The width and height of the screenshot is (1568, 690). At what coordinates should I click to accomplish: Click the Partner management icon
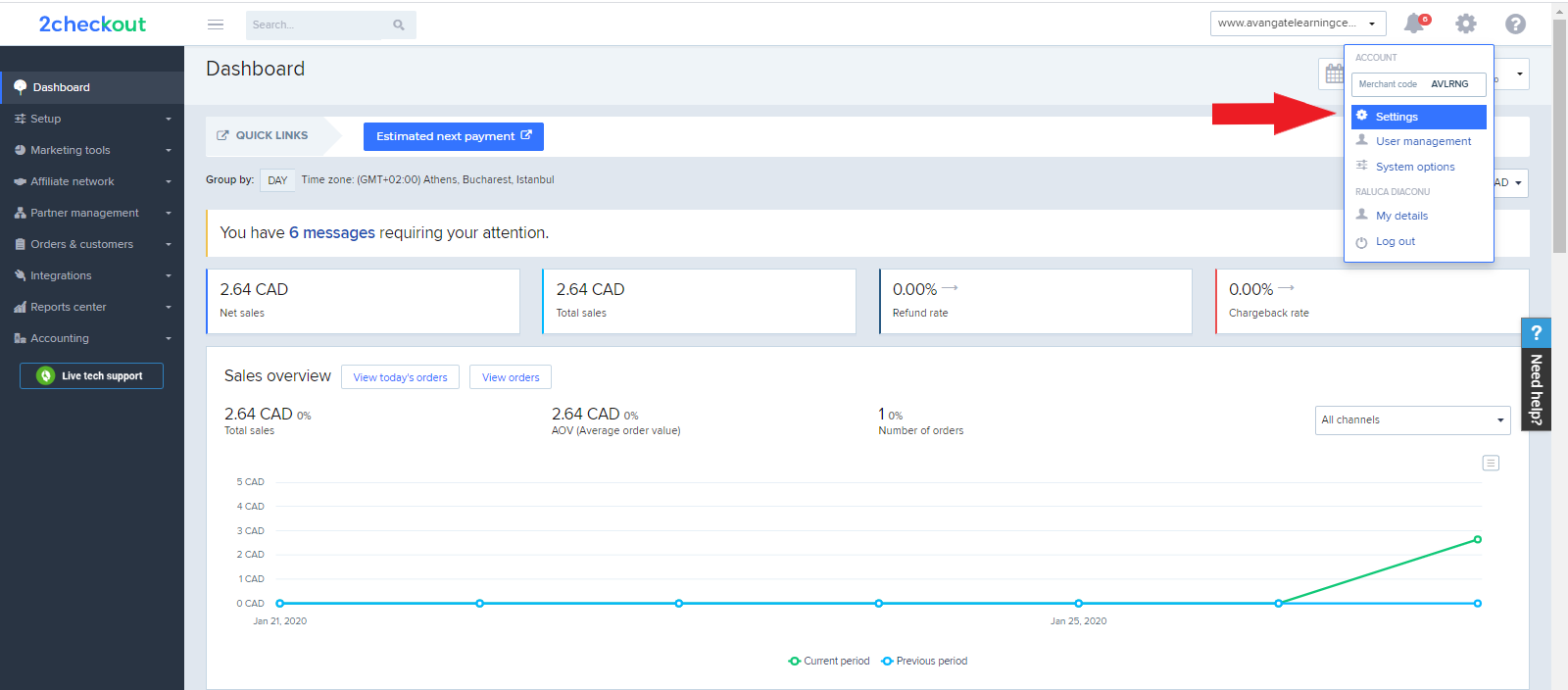pos(20,213)
